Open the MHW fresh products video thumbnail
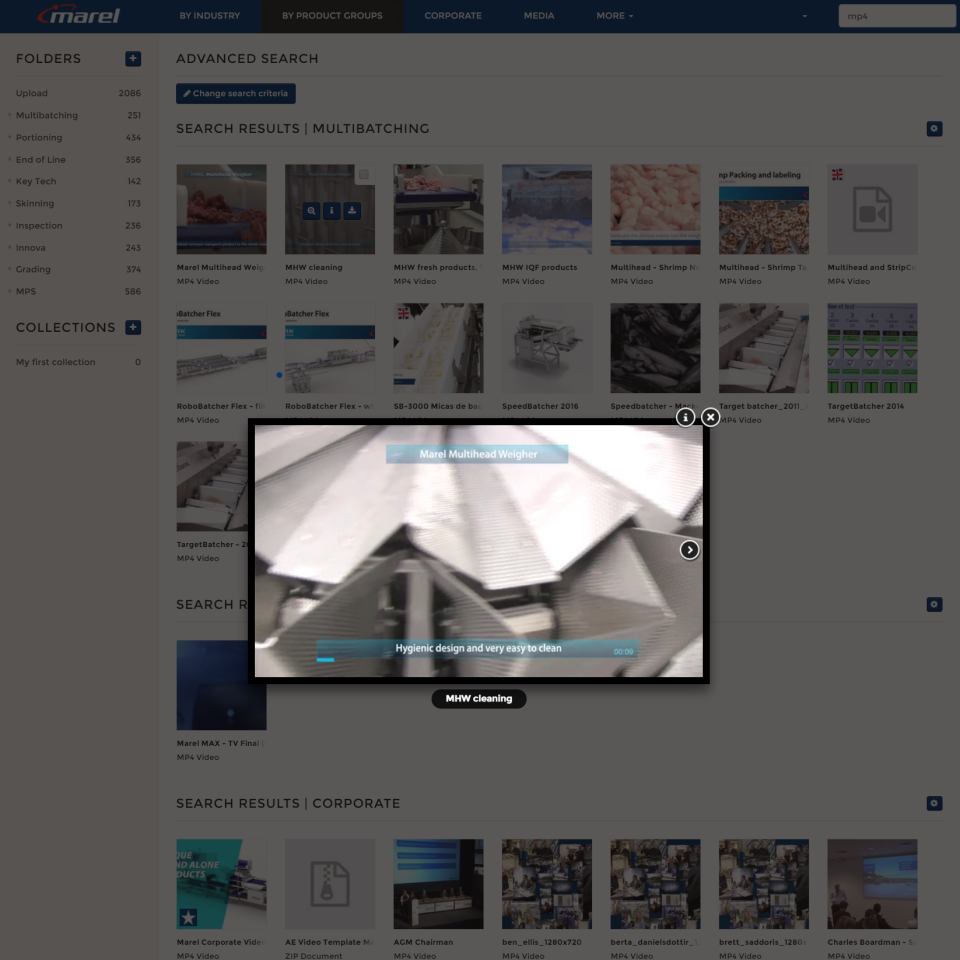This screenshot has height=960, width=960. 438,209
